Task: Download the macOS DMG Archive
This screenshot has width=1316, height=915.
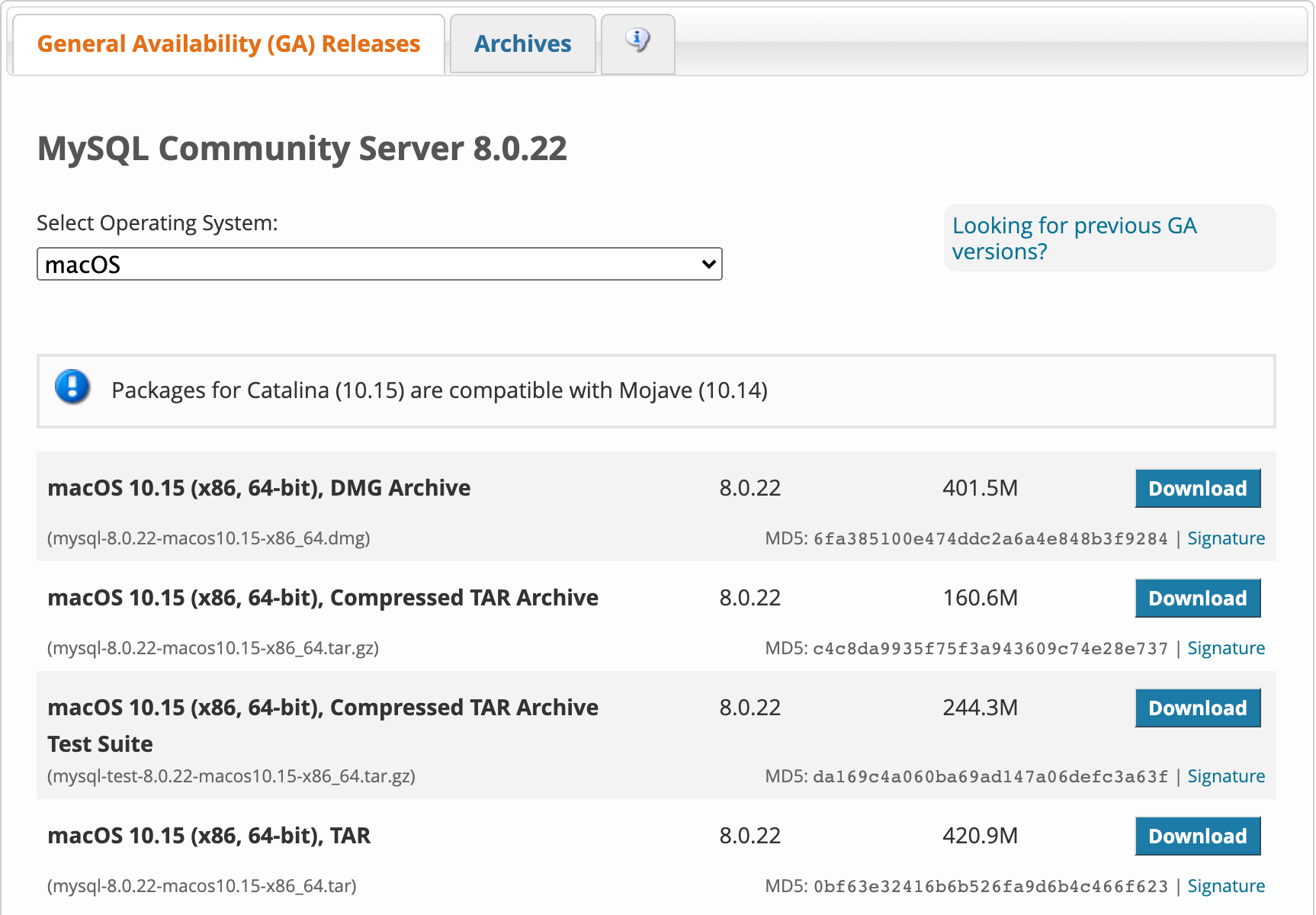Action: 1197,488
